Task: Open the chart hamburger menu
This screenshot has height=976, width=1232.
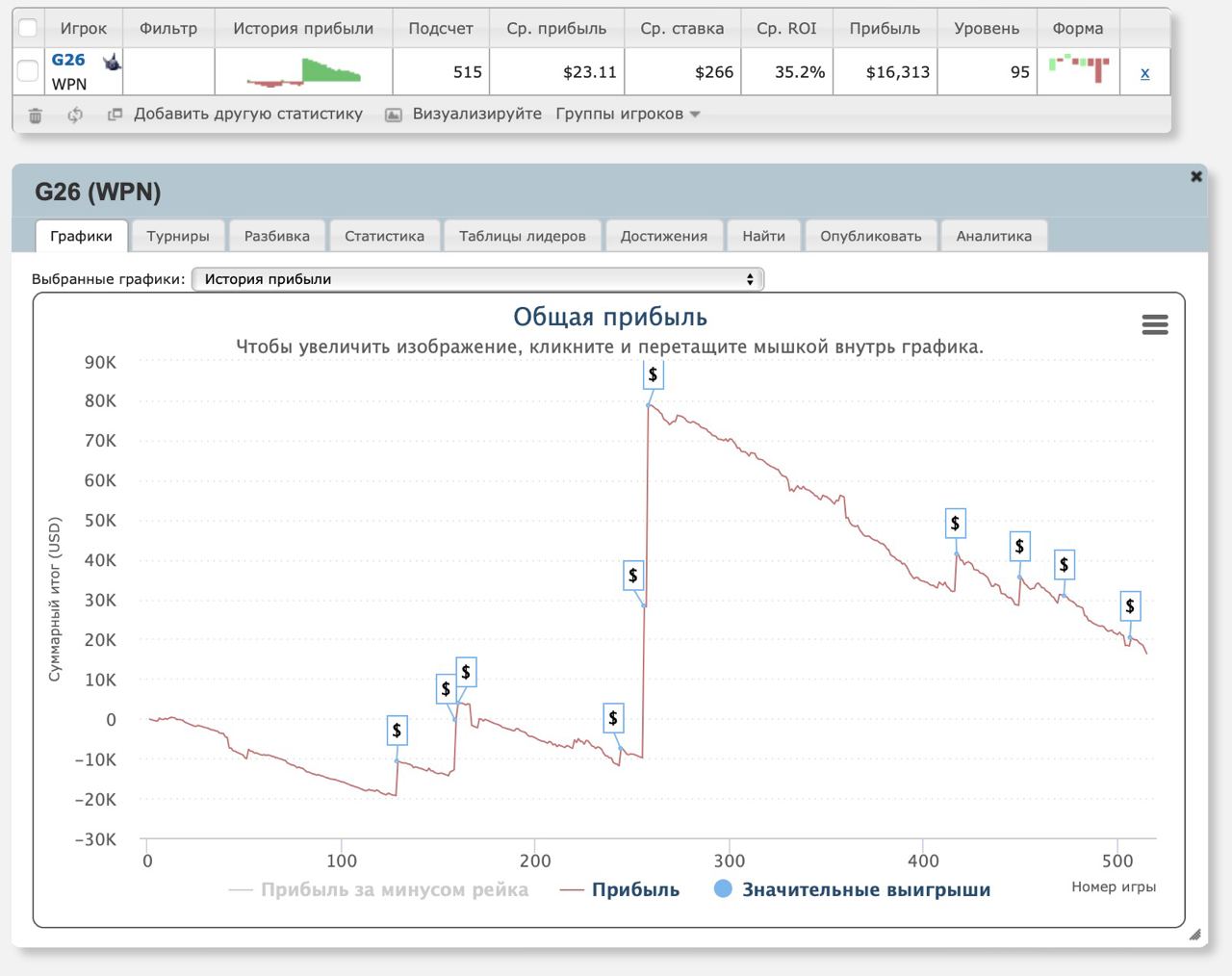Action: [x=1154, y=325]
